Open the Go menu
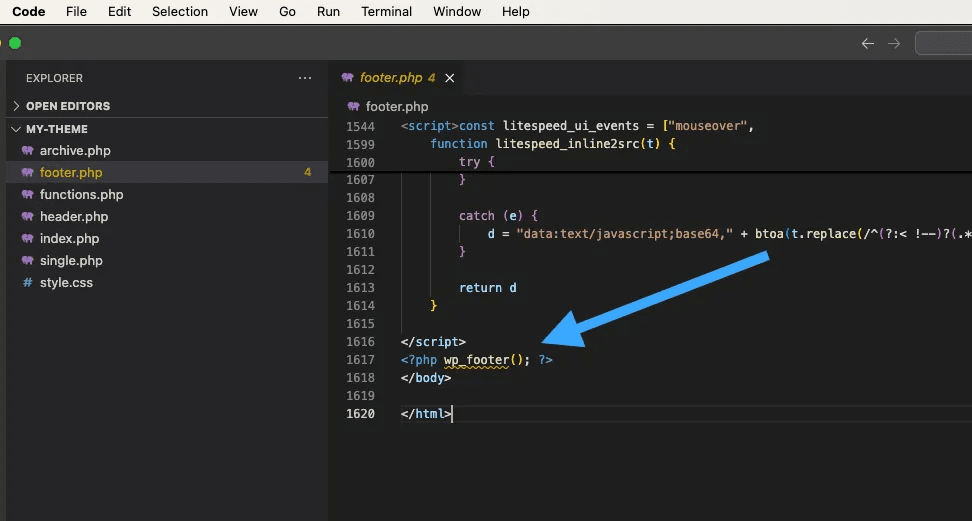 pyautogui.click(x=287, y=12)
